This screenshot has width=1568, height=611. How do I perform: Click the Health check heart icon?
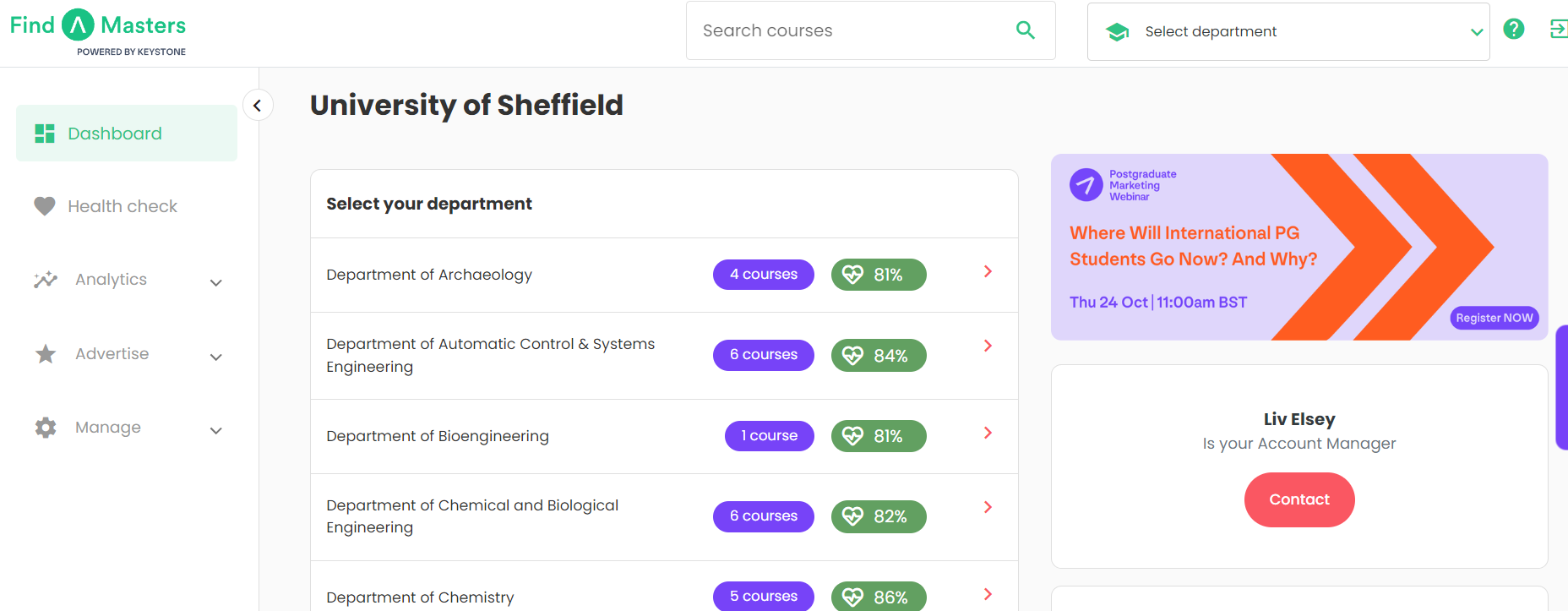tap(45, 206)
